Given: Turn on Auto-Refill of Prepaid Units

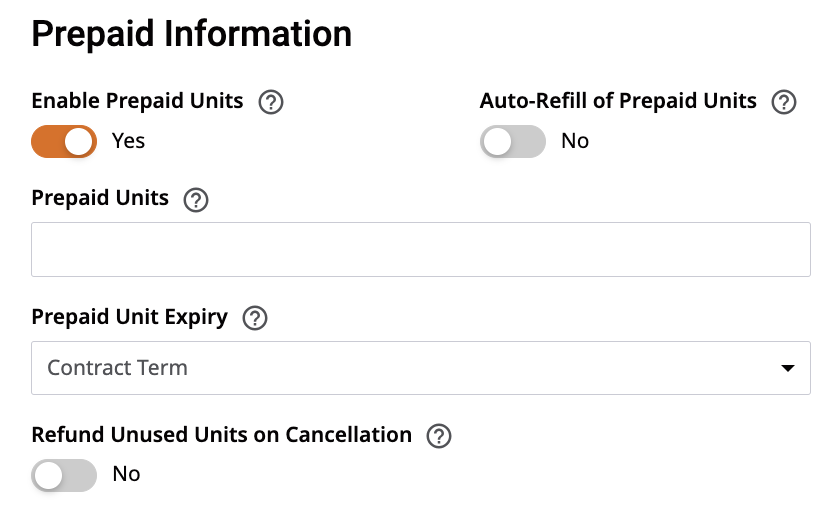Looking at the screenshot, I should coord(513,141).
